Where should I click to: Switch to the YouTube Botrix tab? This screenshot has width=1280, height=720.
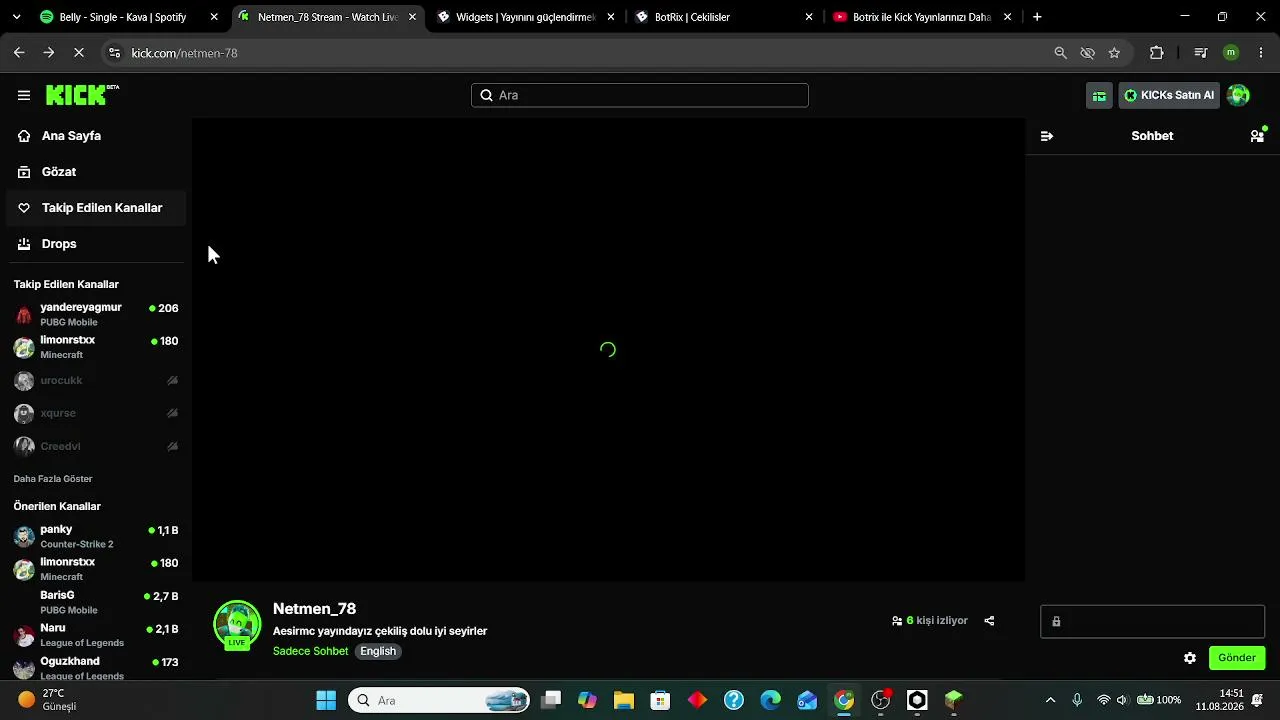pos(923,17)
